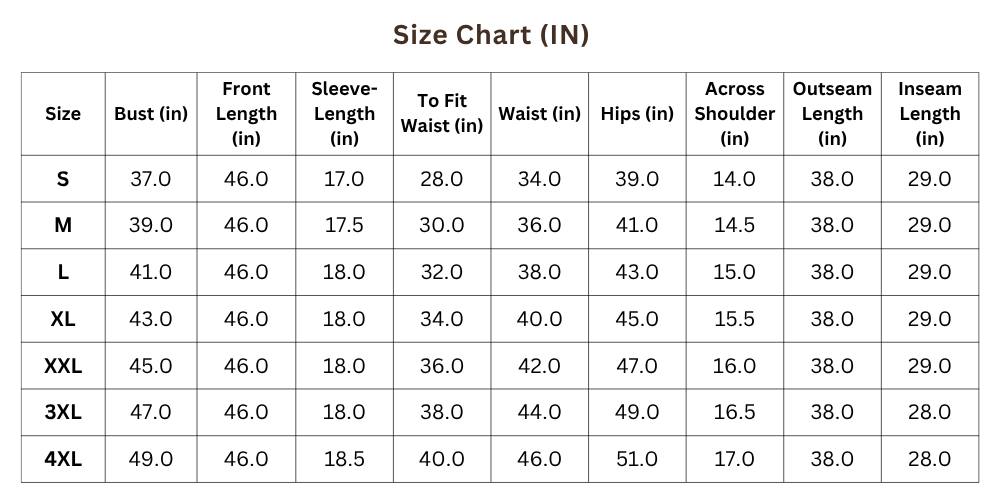Select the Front Length (in) header
Image resolution: width=1000 pixels, height=500 pixels.
coord(246,114)
